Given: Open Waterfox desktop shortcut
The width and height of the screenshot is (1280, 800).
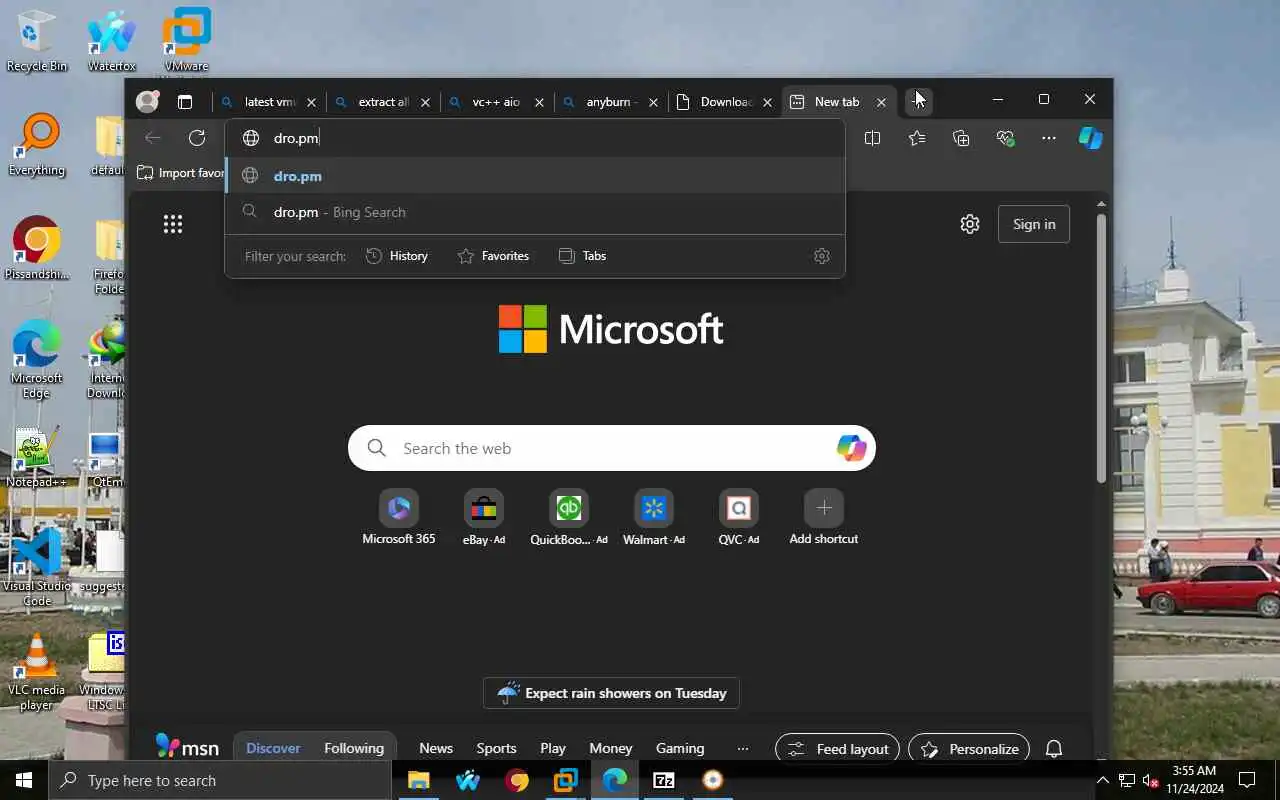Looking at the screenshot, I should pos(112,42).
